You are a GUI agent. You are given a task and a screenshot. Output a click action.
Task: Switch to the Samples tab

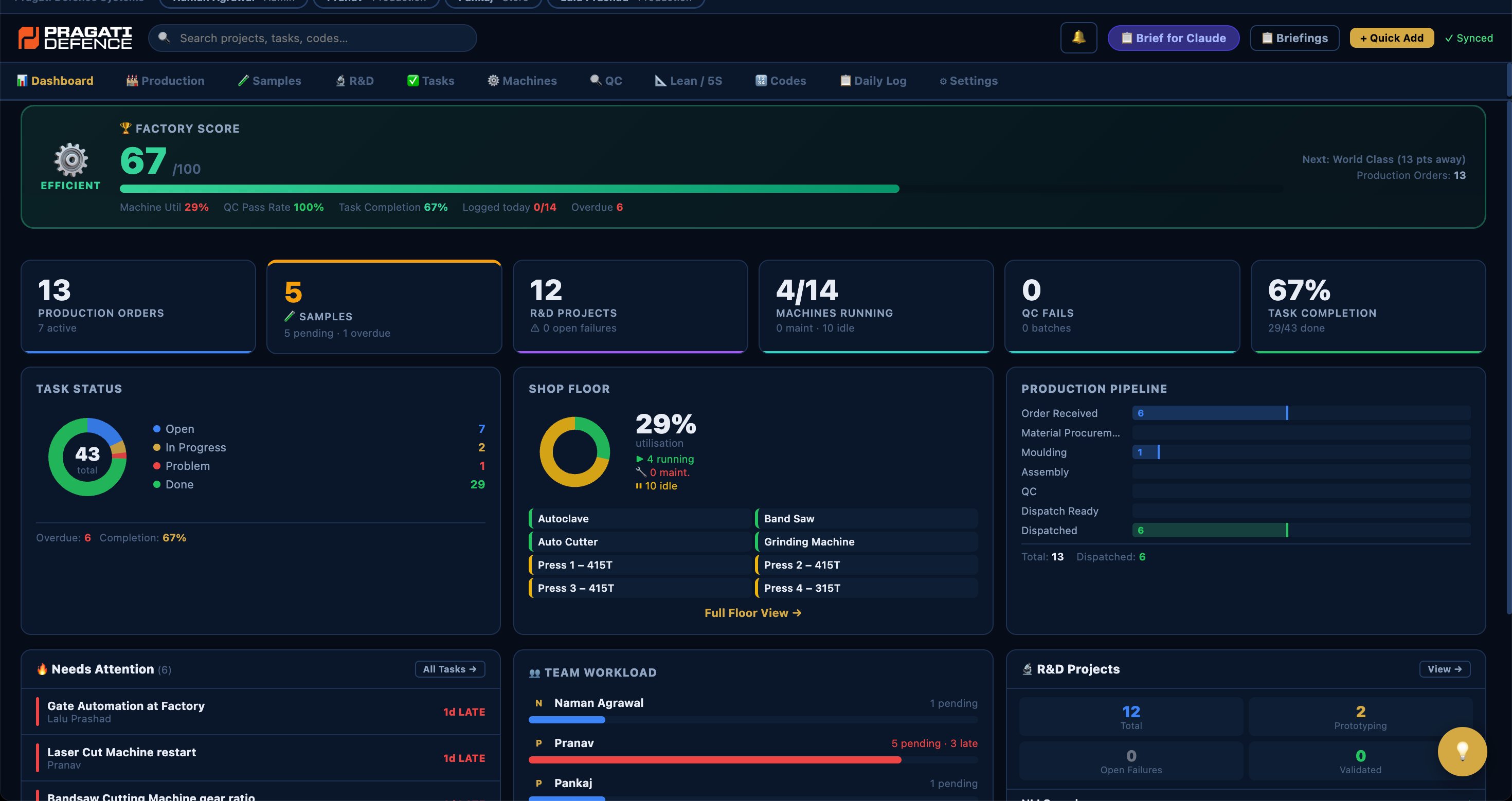pyautogui.click(x=269, y=80)
